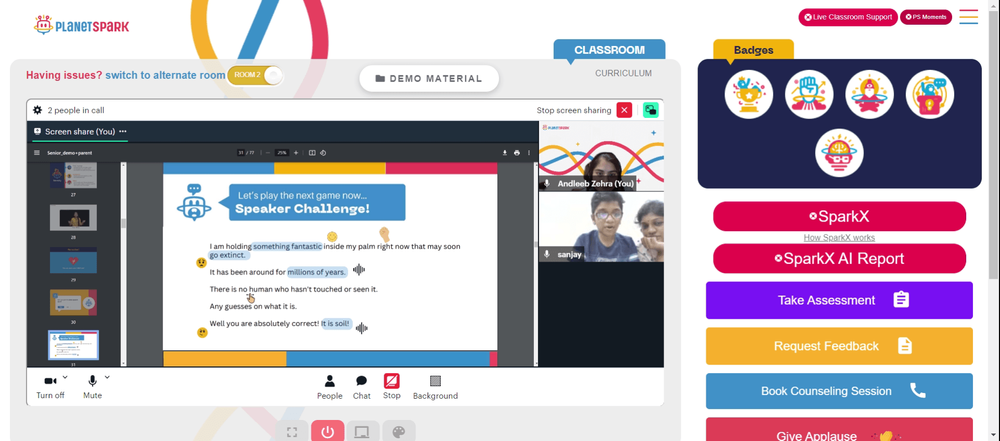Select slide thumbnail 29

click(73, 260)
